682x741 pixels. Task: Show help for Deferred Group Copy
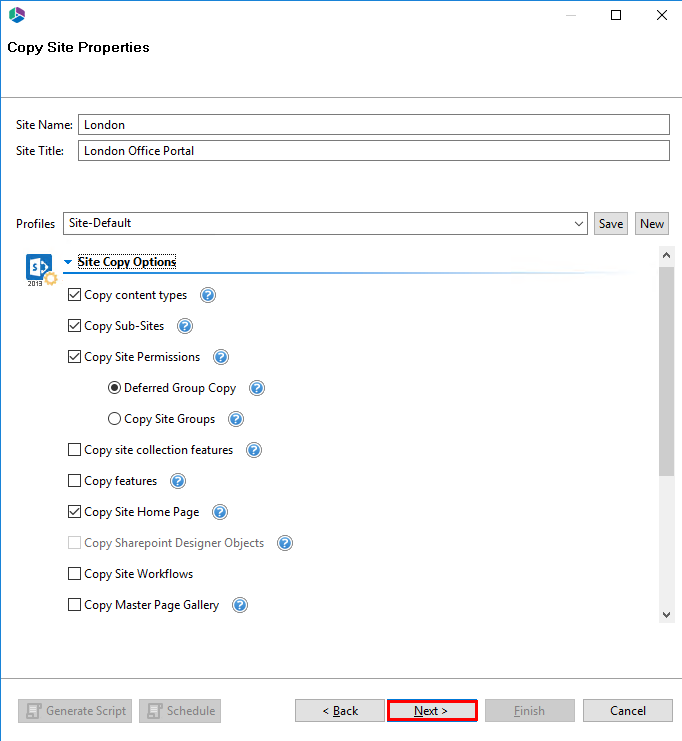[x=257, y=388]
